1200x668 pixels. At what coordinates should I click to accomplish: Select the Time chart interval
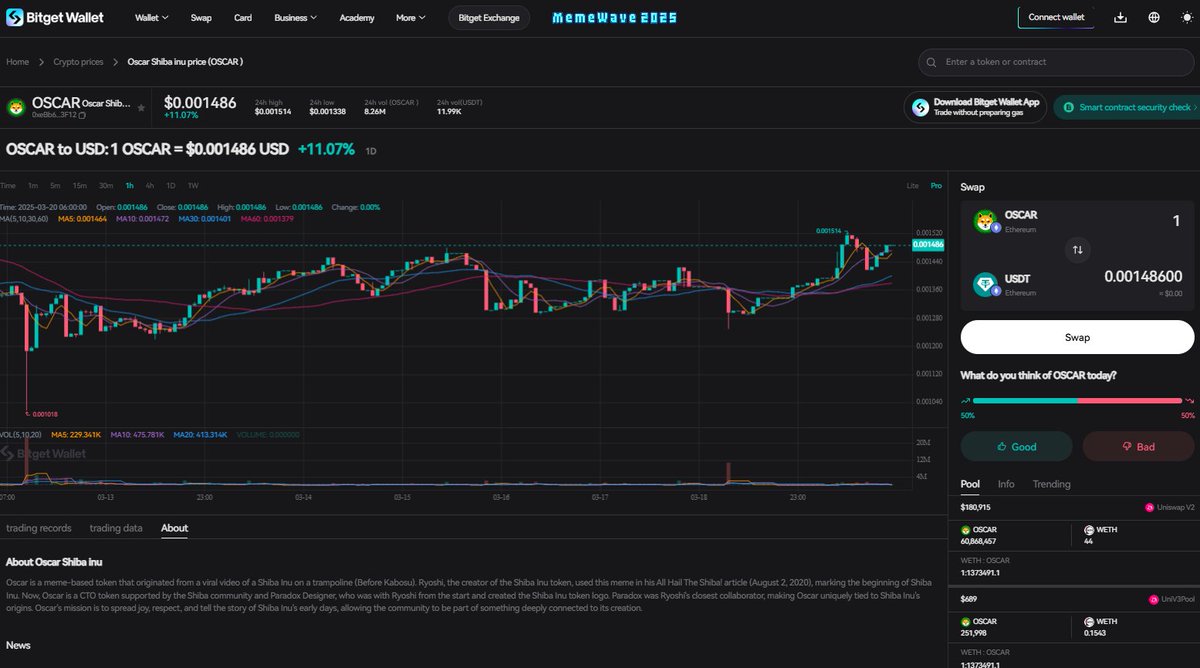[8, 185]
